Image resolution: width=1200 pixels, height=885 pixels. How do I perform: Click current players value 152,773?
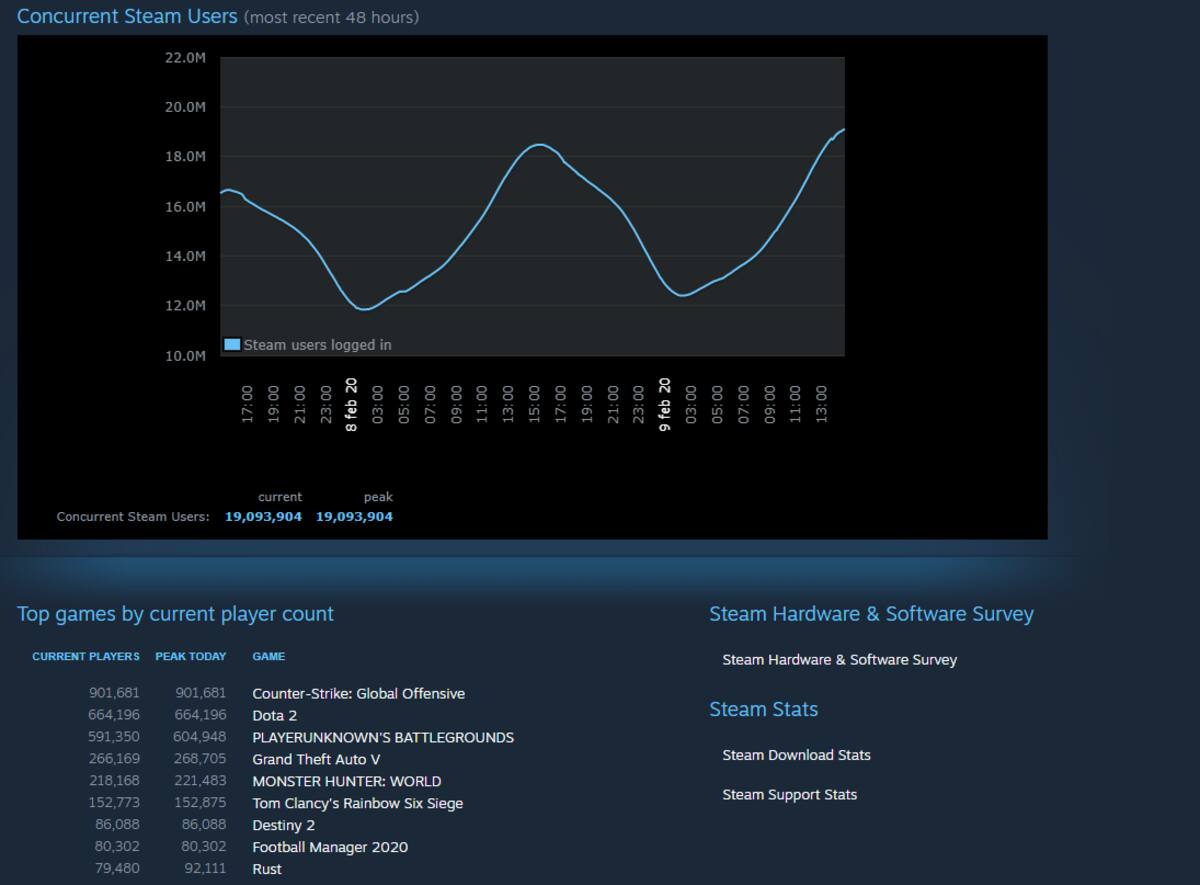click(114, 803)
